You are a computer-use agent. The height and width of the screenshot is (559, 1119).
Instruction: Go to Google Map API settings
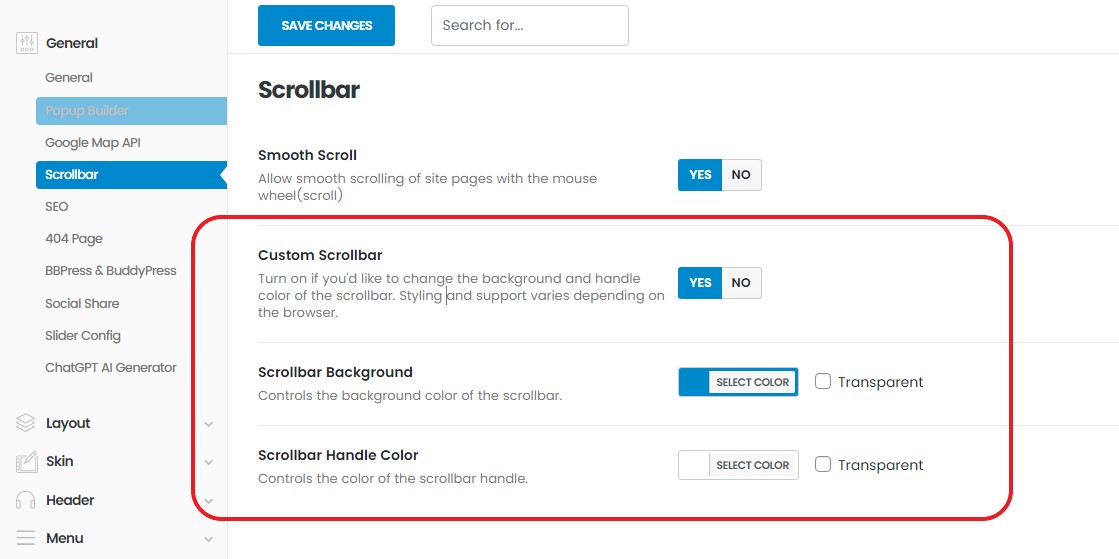tap(93, 143)
